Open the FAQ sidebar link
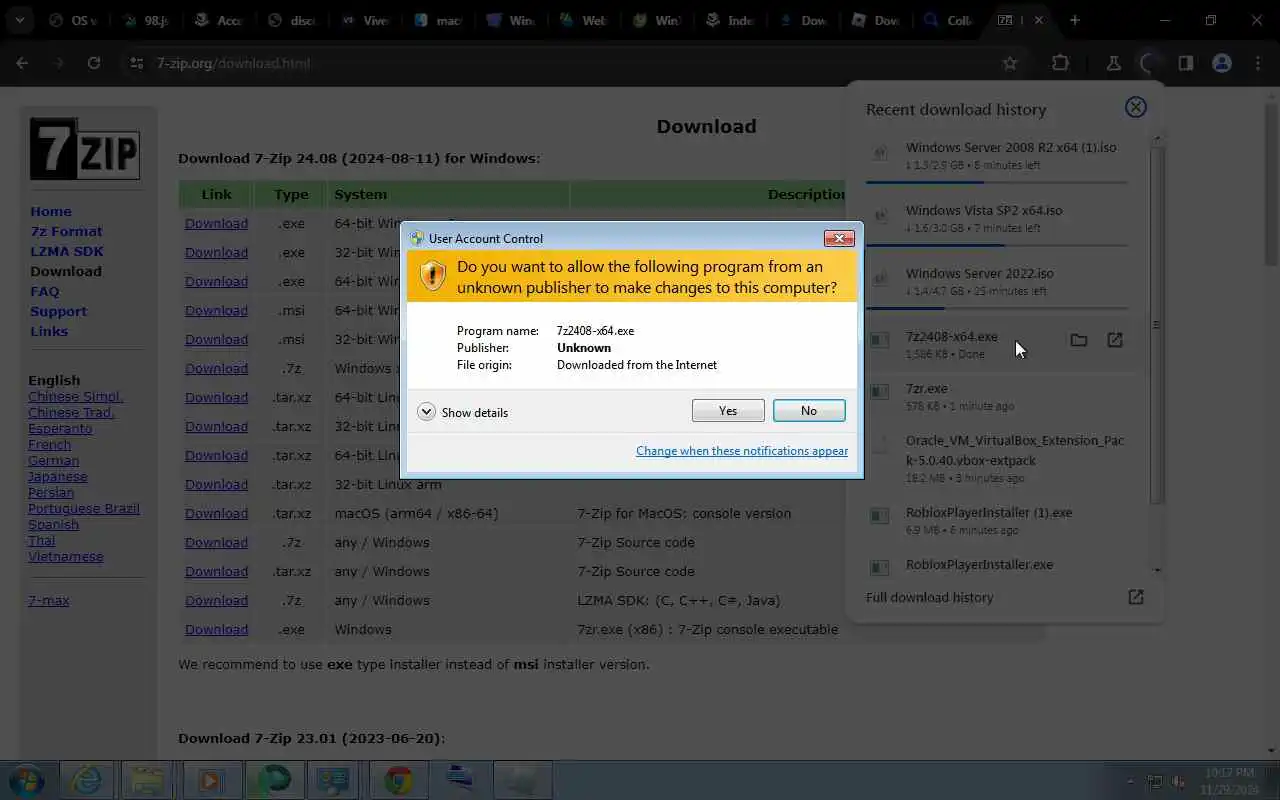Viewport: 1280px width, 800px height. coord(45,291)
